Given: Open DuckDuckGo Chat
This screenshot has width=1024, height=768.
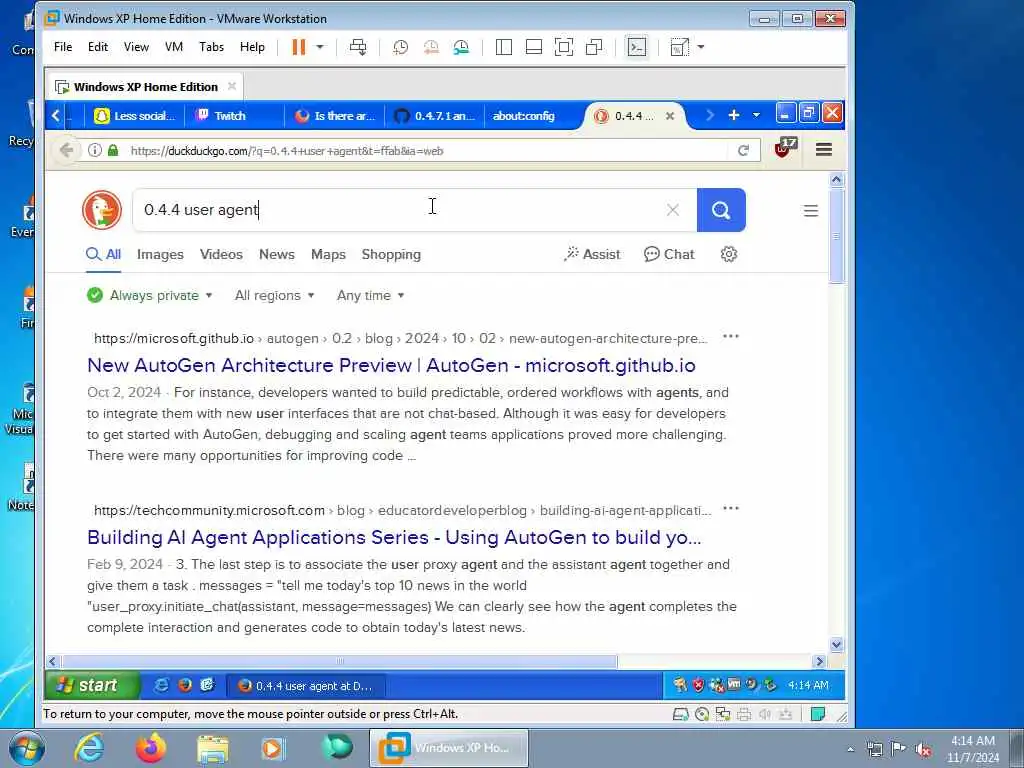Looking at the screenshot, I should (669, 254).
